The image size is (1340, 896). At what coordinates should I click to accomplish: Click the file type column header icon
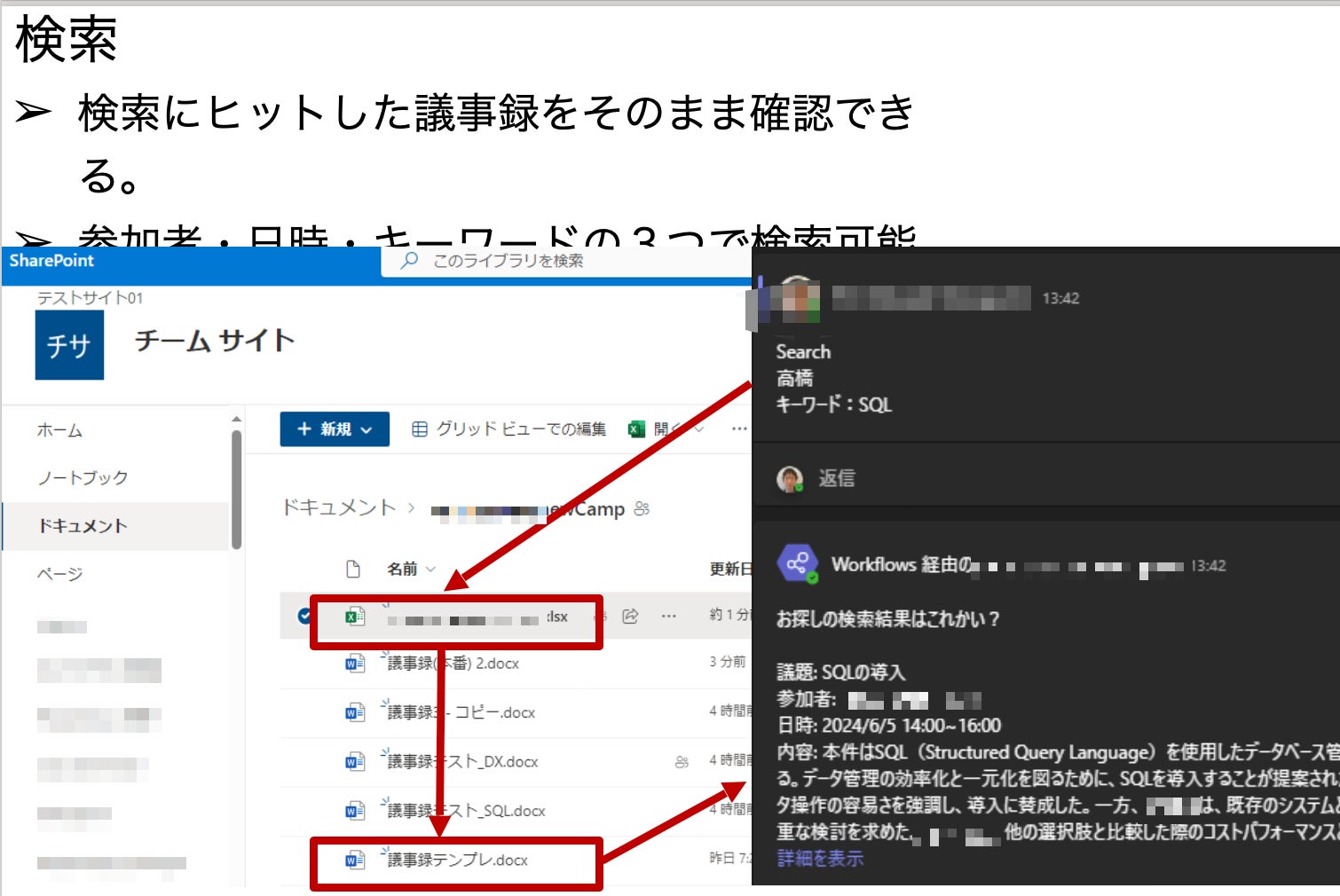click(353, 569)
